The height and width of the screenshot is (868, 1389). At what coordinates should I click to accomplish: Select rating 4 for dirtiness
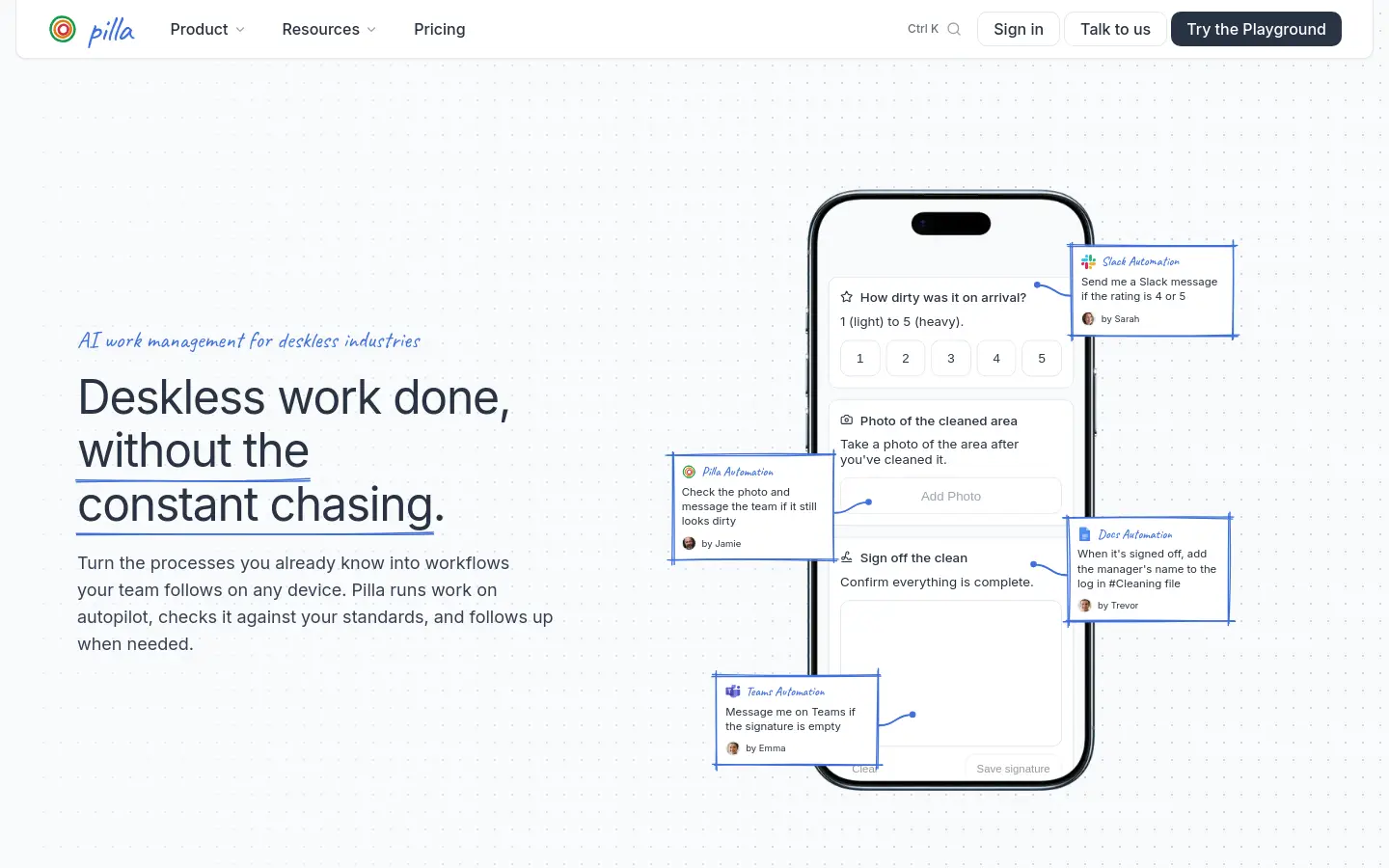pyautogui.click(x=996, y=359)
